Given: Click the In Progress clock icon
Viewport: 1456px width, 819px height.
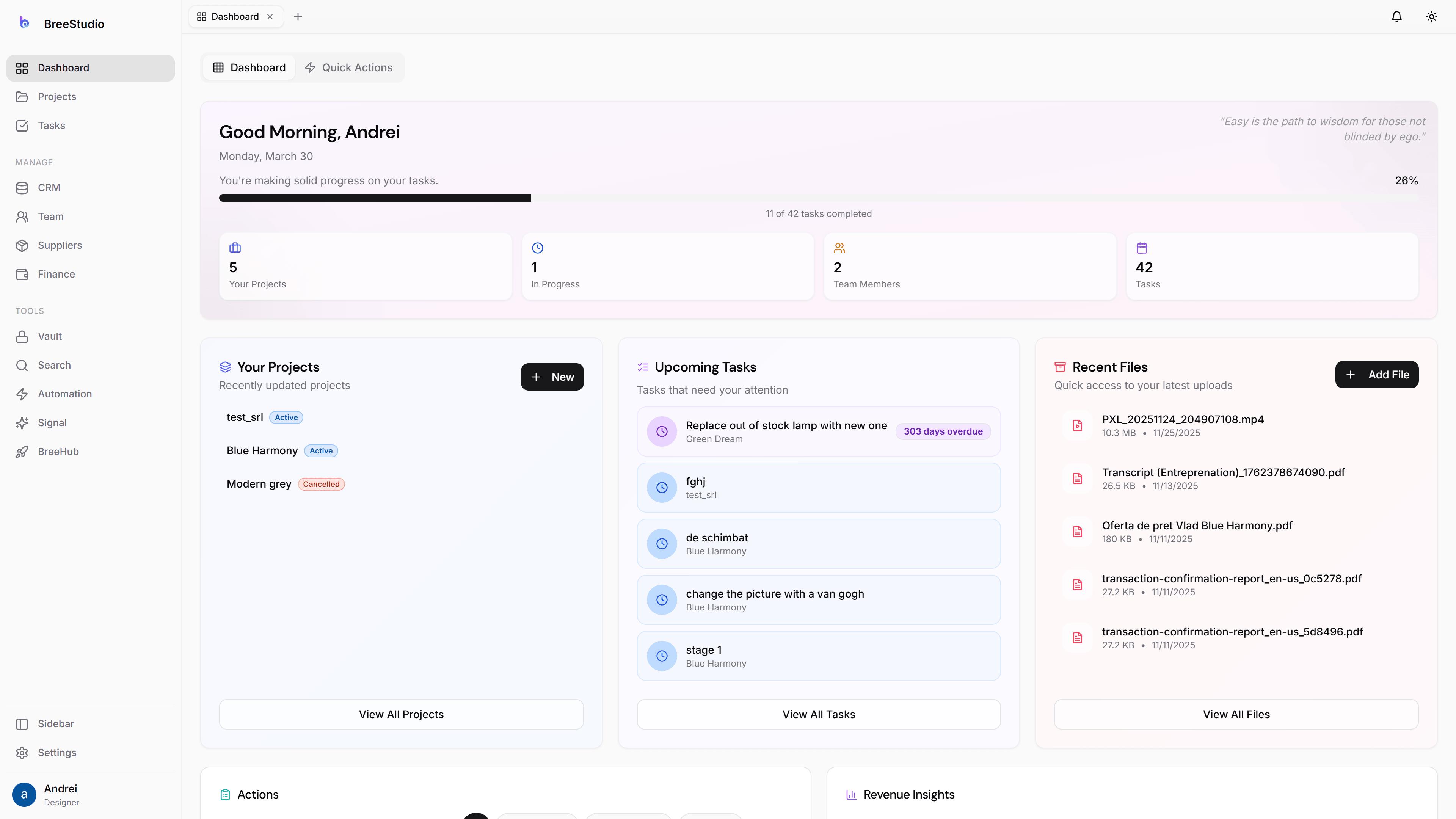Looking at the screenshot, I should (x=538, y=248).
